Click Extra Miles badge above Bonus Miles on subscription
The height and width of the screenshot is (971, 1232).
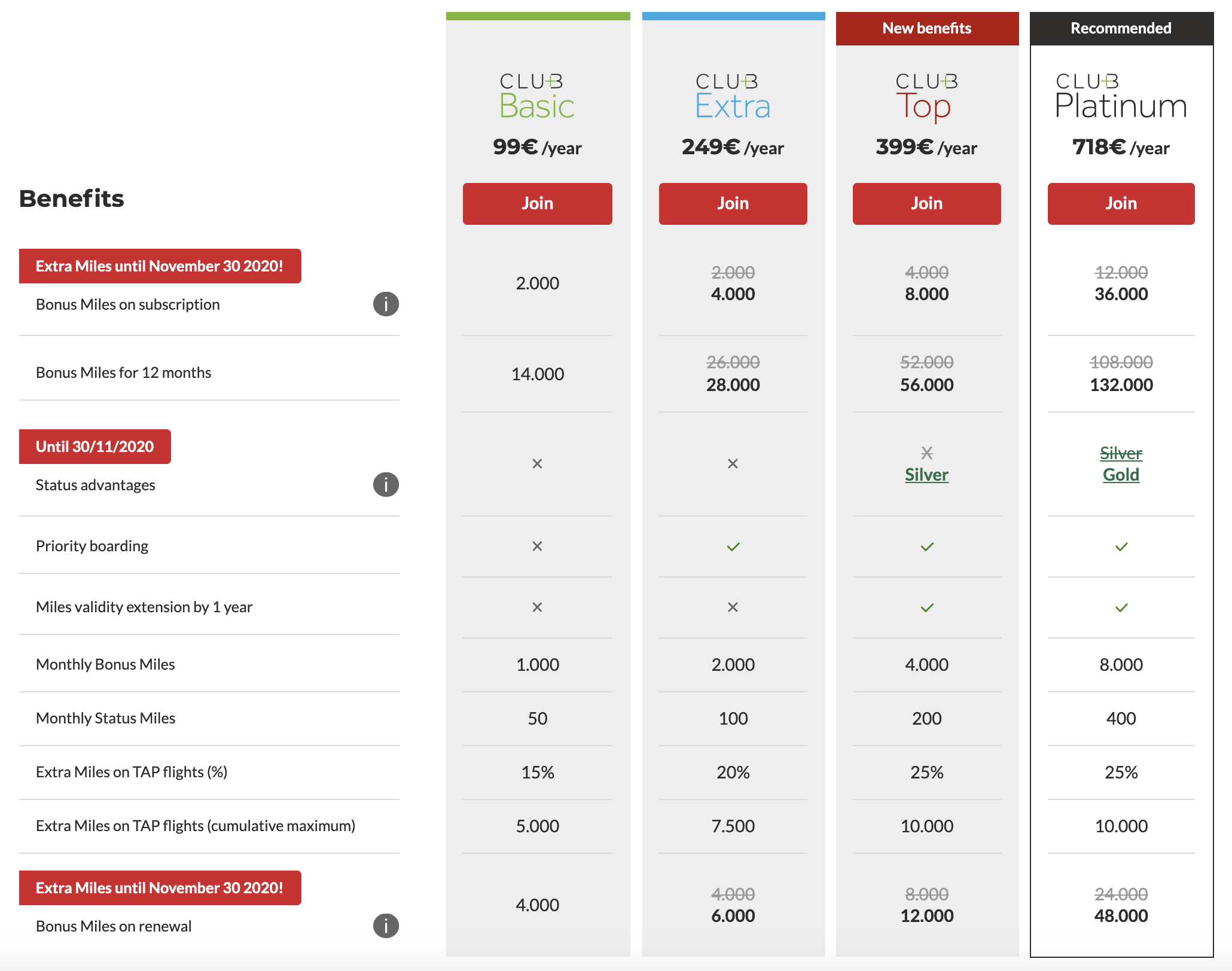(x=160, y=266)
